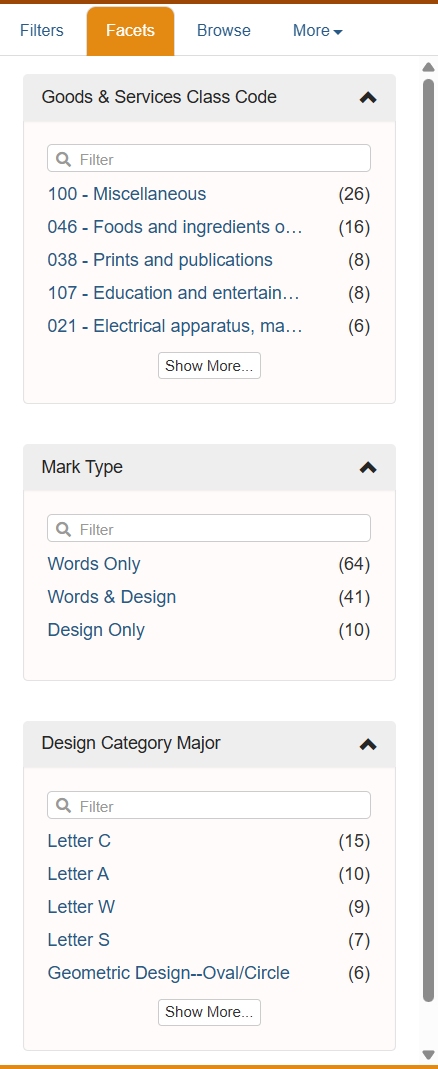The image size is (438, 1069).
Task: Switch to the Filters tab
Action: (42, 31)
